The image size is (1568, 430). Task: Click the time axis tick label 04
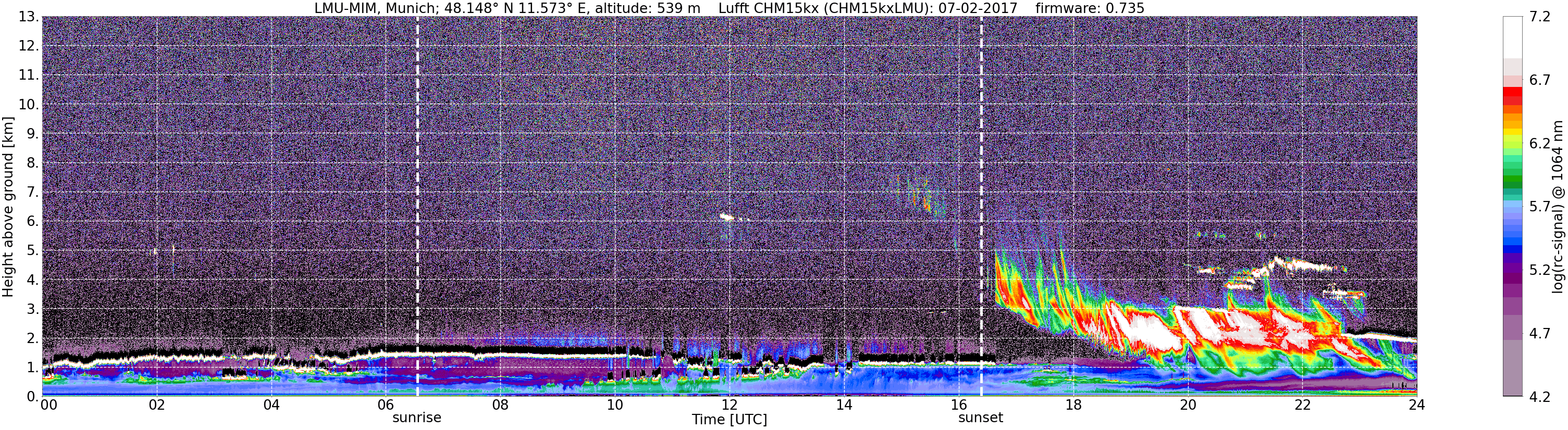pyautogui.click(x=271, y=405)
